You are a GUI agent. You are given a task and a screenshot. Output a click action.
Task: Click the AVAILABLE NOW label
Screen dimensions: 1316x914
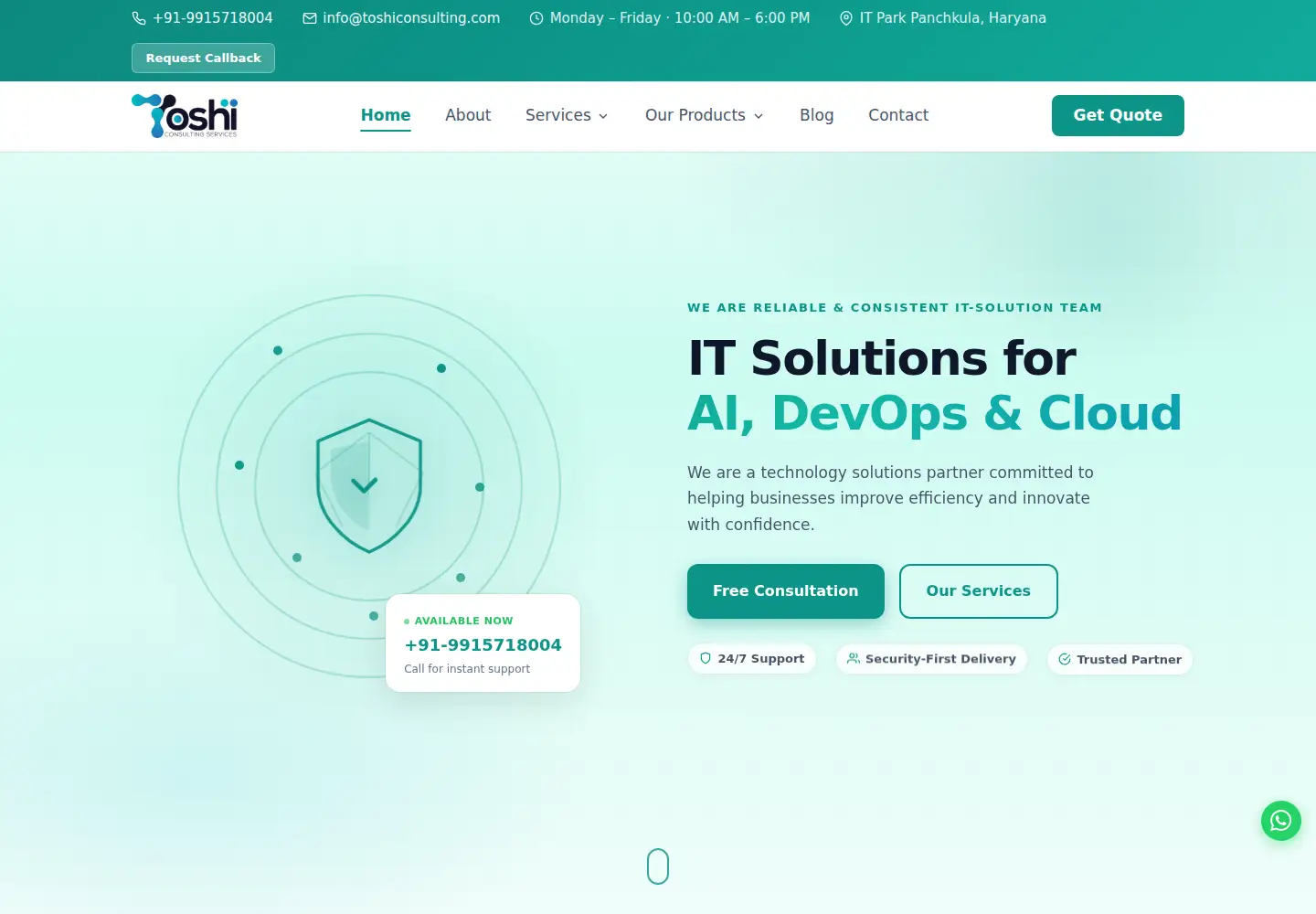click(463, 621)
